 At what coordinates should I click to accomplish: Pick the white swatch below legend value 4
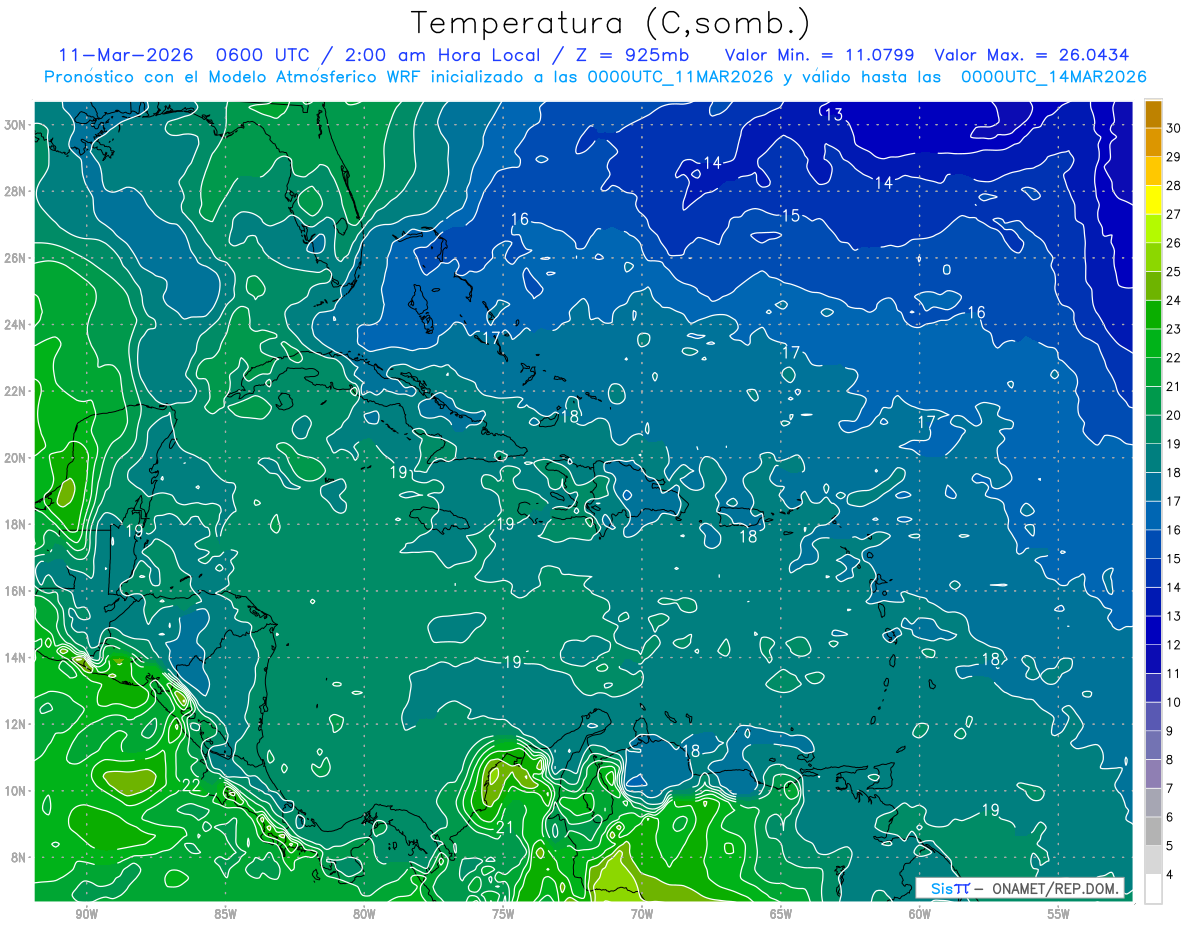1153,890
